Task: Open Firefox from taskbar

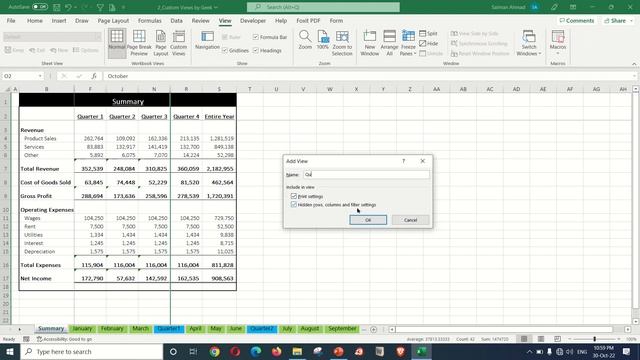Action: 276,351
